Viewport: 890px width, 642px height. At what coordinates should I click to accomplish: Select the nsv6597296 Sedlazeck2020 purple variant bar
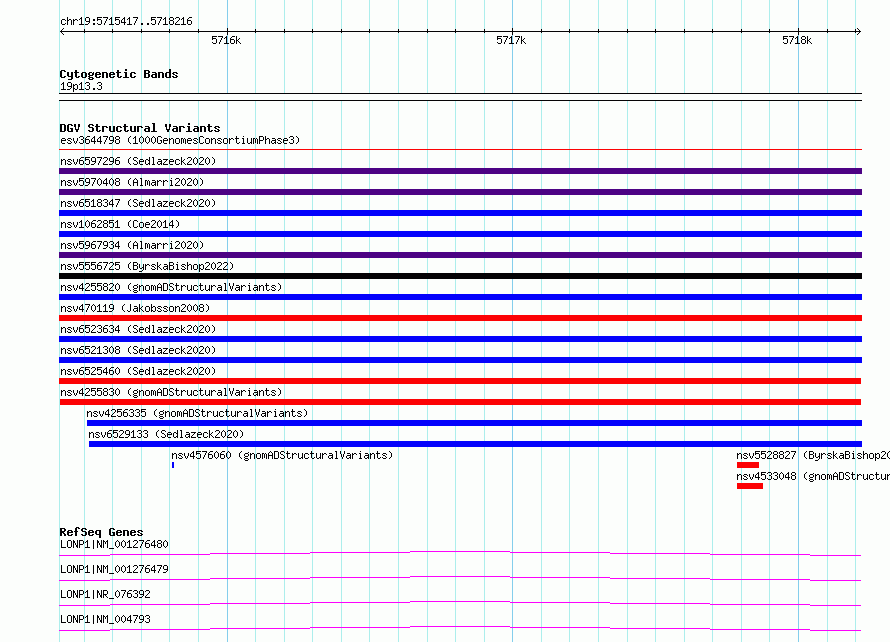(x=460, y=171)
